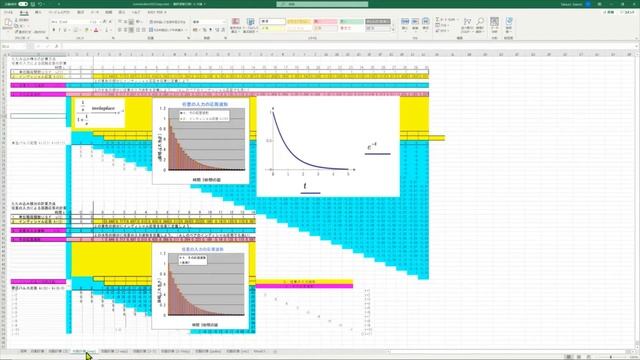Switch to the Page Layout ribbon tab
The width and height of the screenshot is (640, 360).
click(x=59, y=13)
